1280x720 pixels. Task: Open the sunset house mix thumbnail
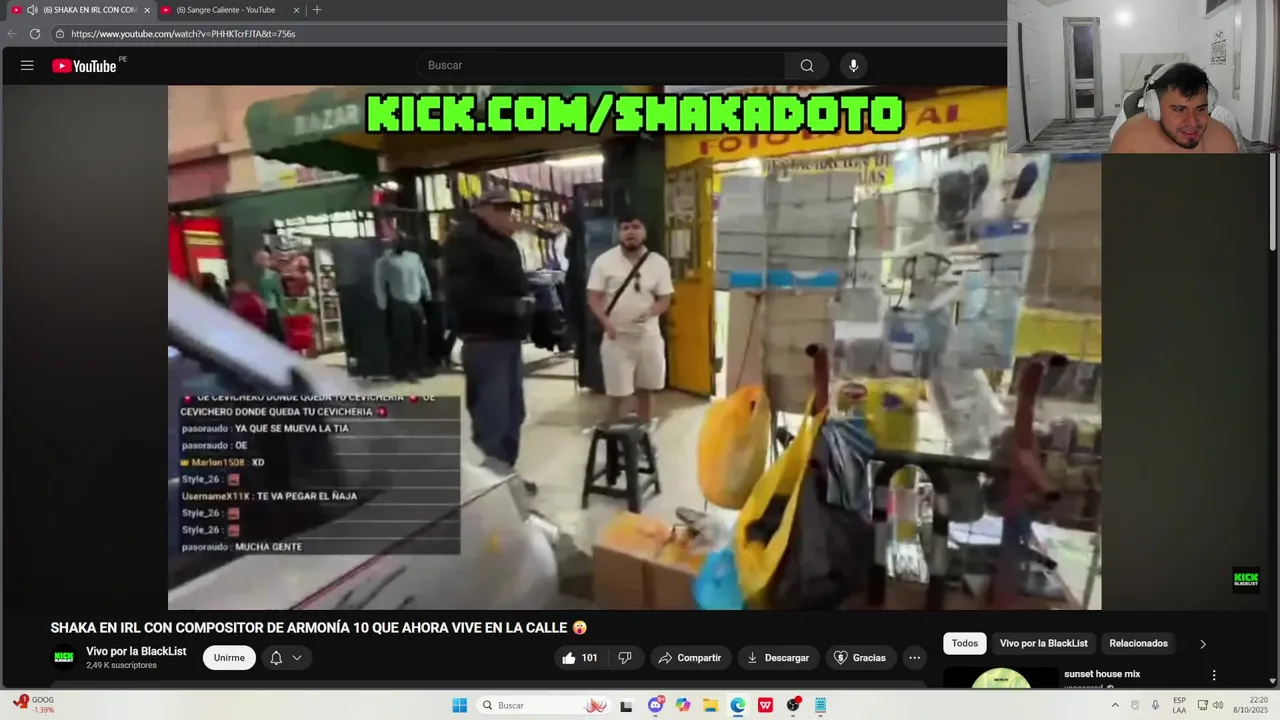(1001, 678)
